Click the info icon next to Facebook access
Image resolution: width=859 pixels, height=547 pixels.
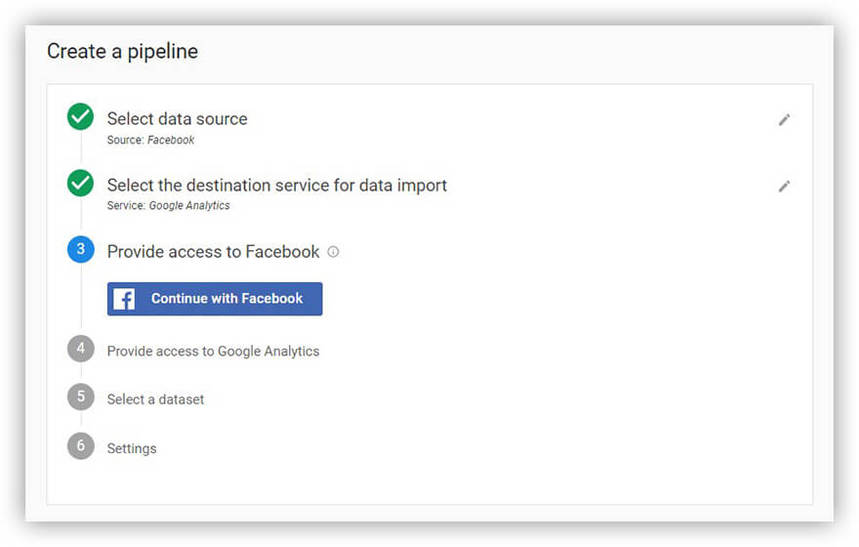[x=333, y=252]
